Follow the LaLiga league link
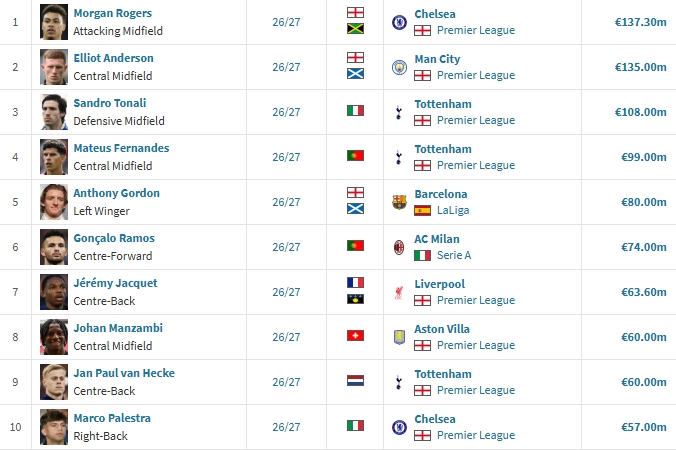 coord(453,210)
